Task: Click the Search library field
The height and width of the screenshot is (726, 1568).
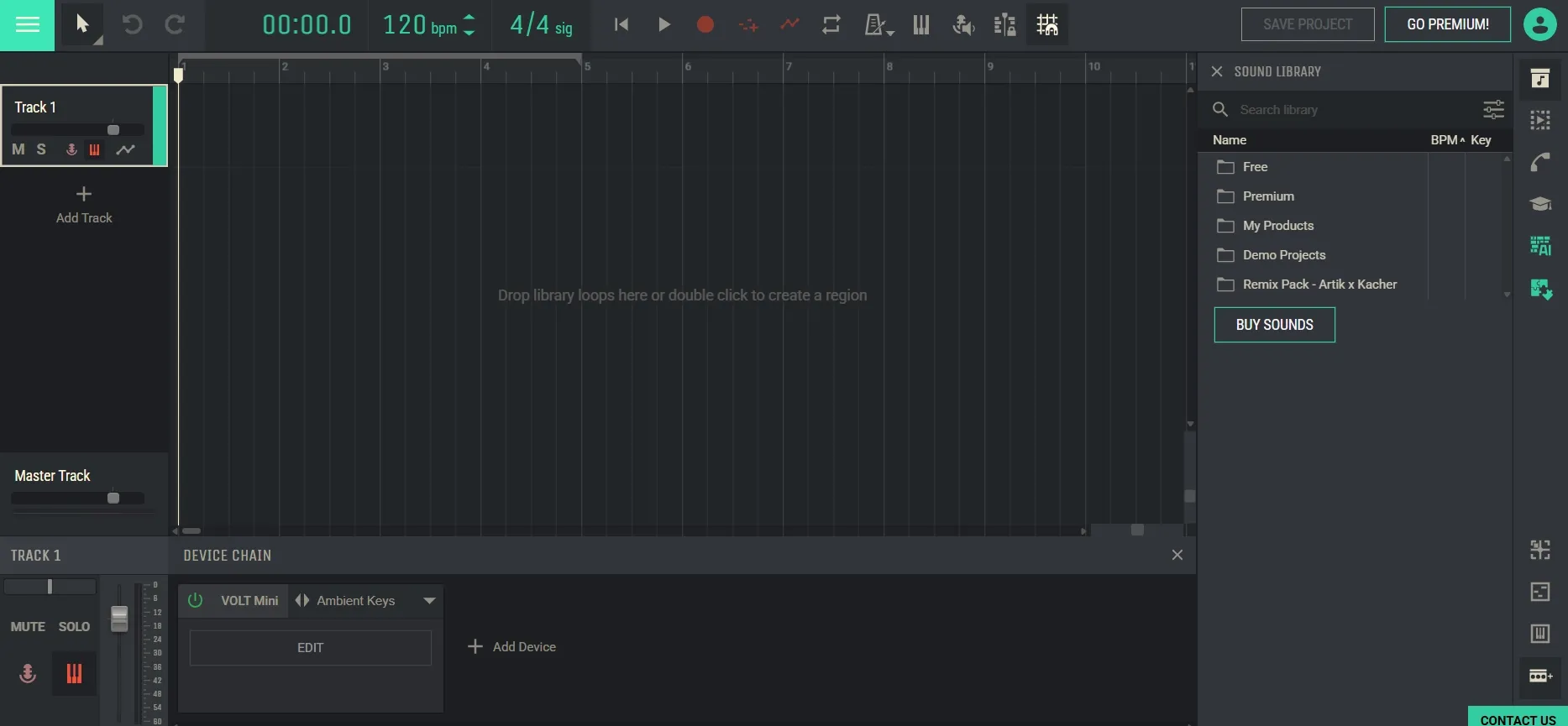Action: coord(1352,109)
